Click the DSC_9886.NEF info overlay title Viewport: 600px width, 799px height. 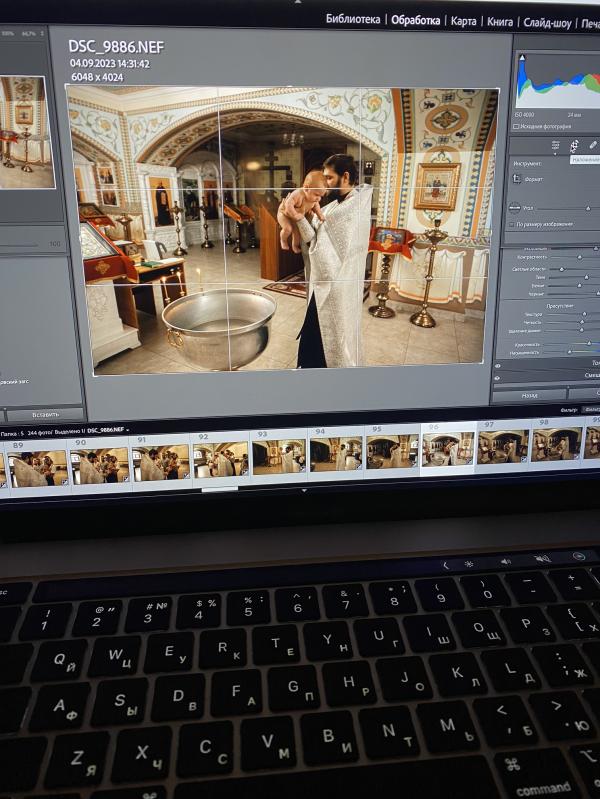[116, 47]
